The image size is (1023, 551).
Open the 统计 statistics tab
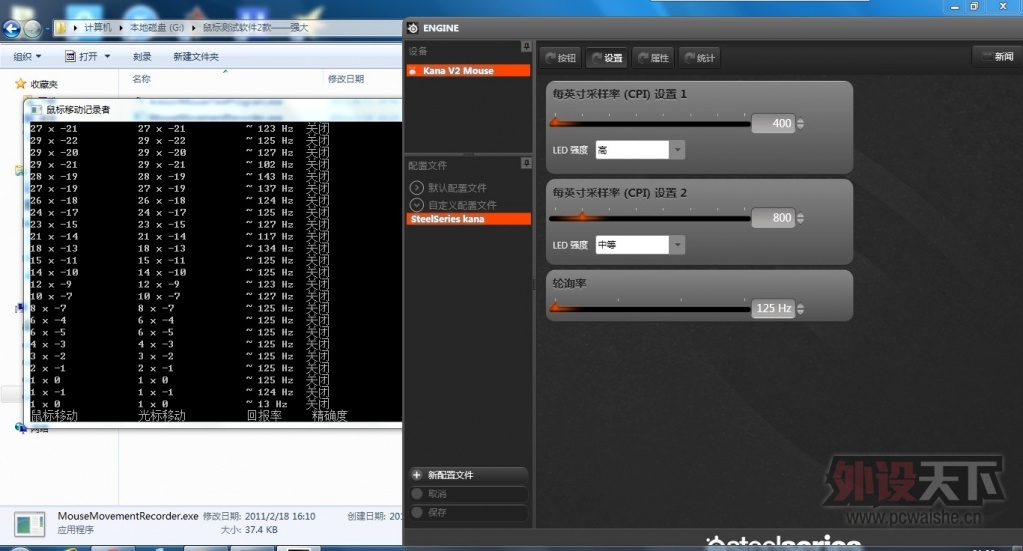(699, 58)
